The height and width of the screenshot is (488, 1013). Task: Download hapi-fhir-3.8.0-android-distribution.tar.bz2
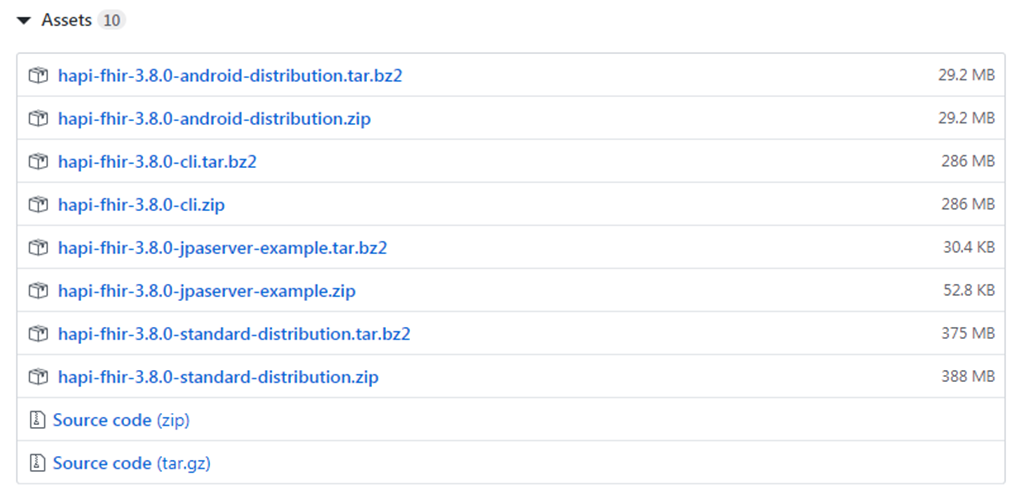click(230, 76)
